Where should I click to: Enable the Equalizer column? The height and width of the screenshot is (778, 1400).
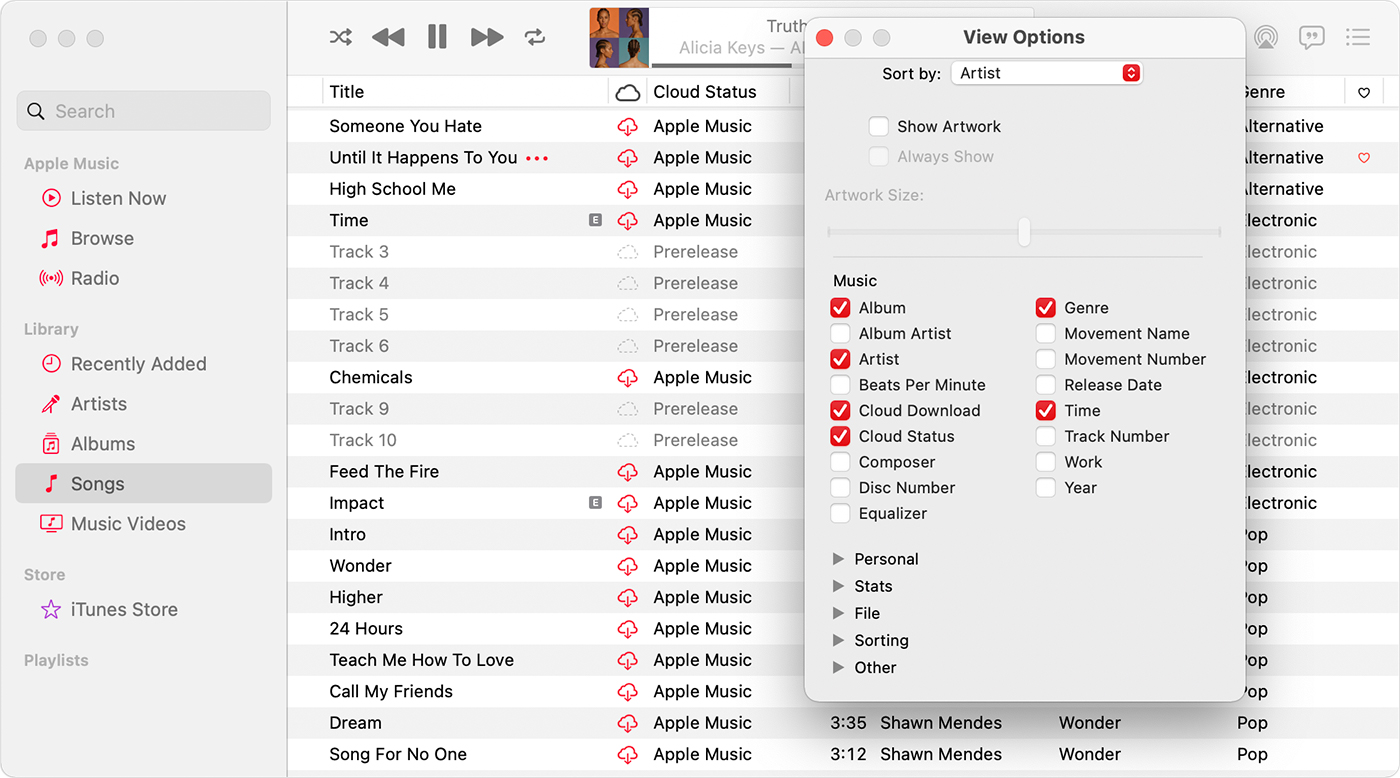[840, 513]
